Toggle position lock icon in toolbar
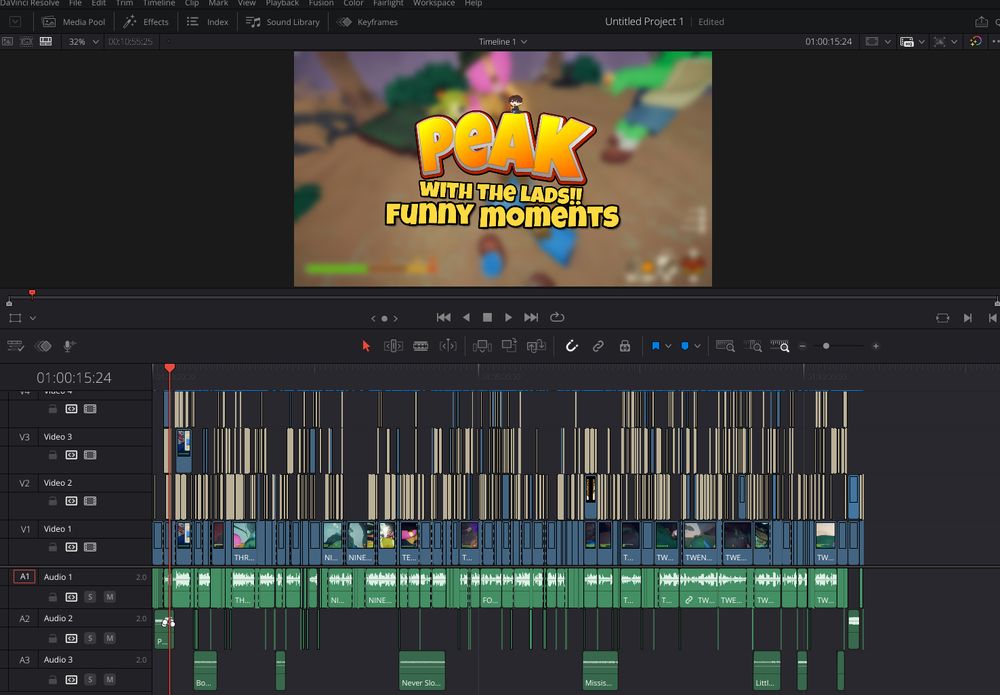The height and width of the screenshot is (695, 1000). (625, 346)
